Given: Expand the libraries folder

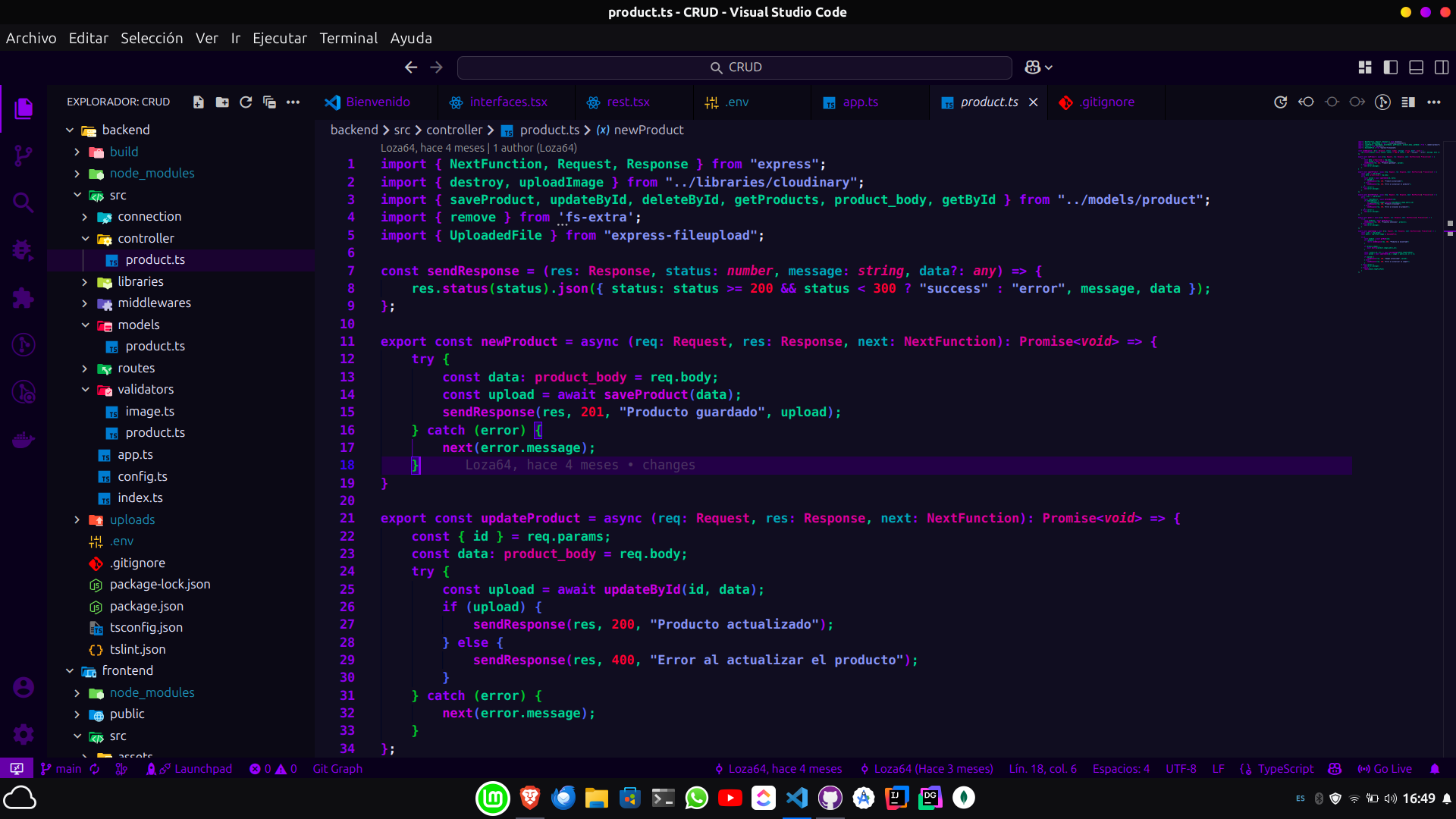Looking at the screenshot, I should pyautogui.click(x=140, y=281).
